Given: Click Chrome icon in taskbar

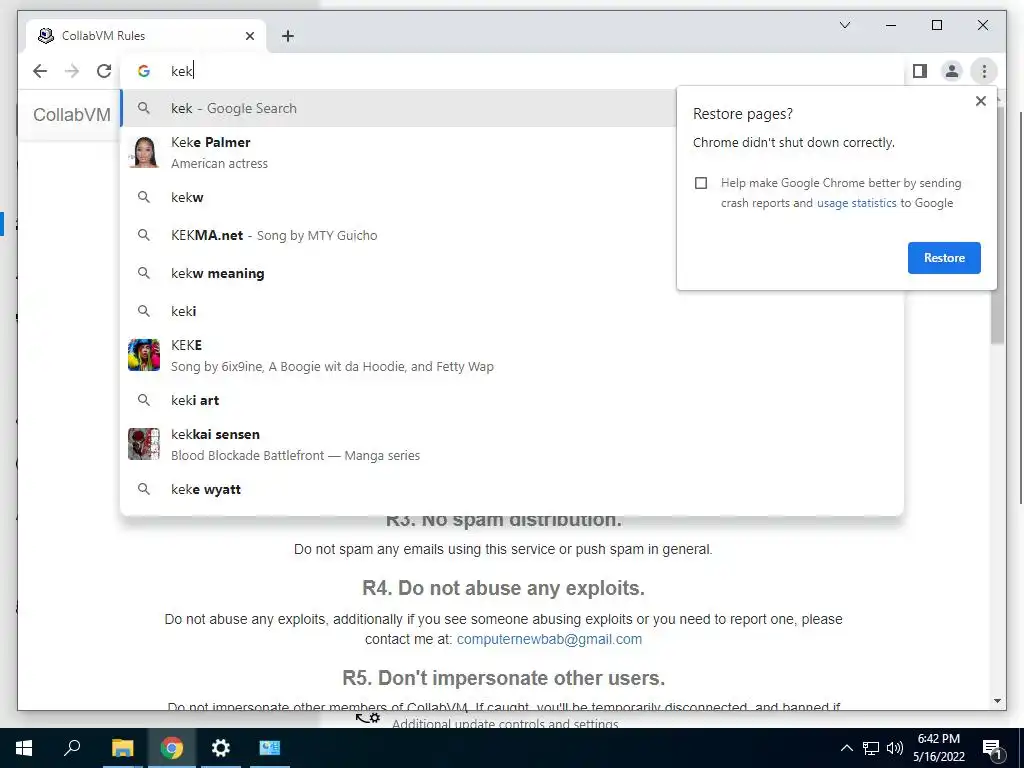Looking at the screenshot, I should tap(172, 748).
